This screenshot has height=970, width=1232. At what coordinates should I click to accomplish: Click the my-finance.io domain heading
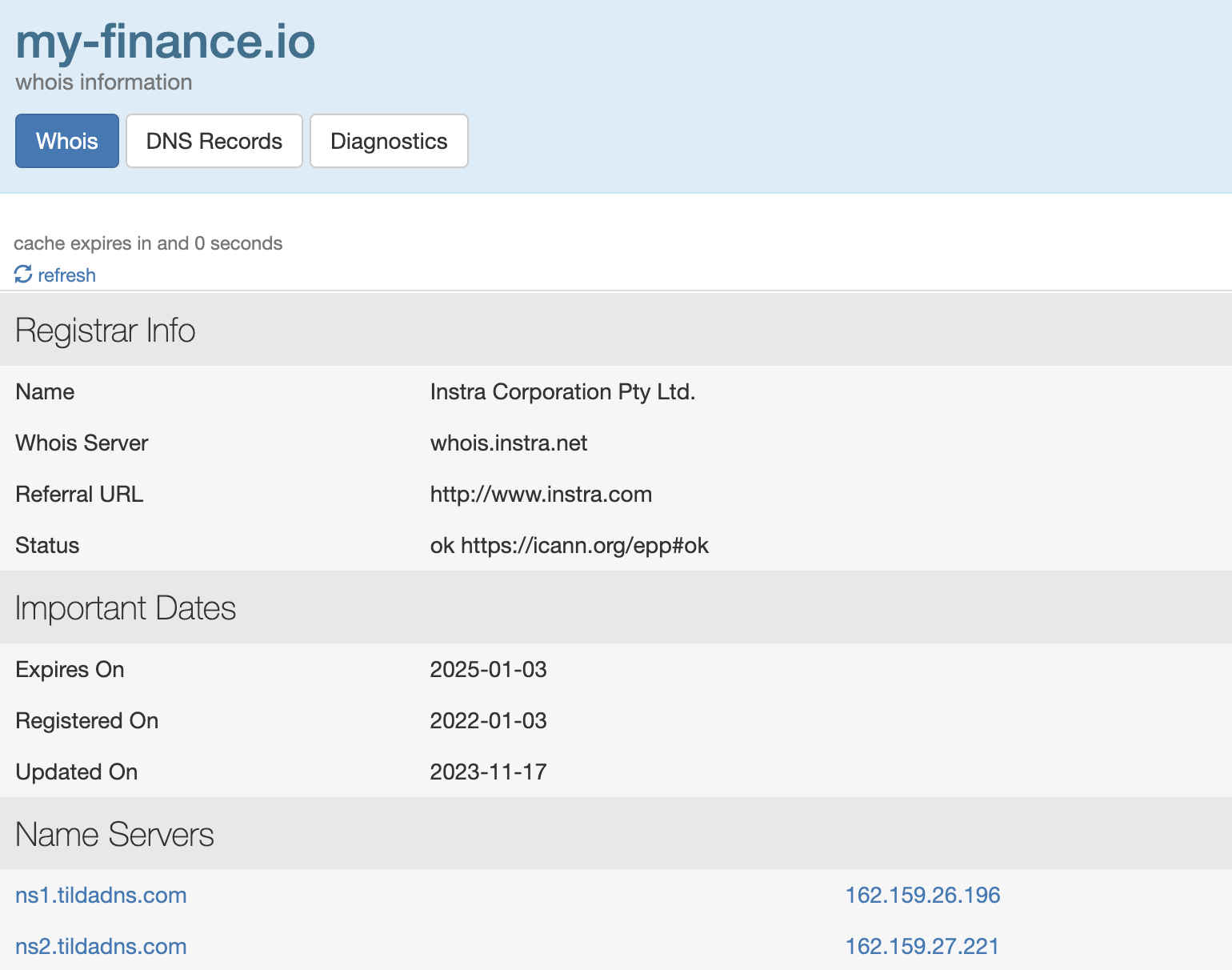tap(166, 42)
